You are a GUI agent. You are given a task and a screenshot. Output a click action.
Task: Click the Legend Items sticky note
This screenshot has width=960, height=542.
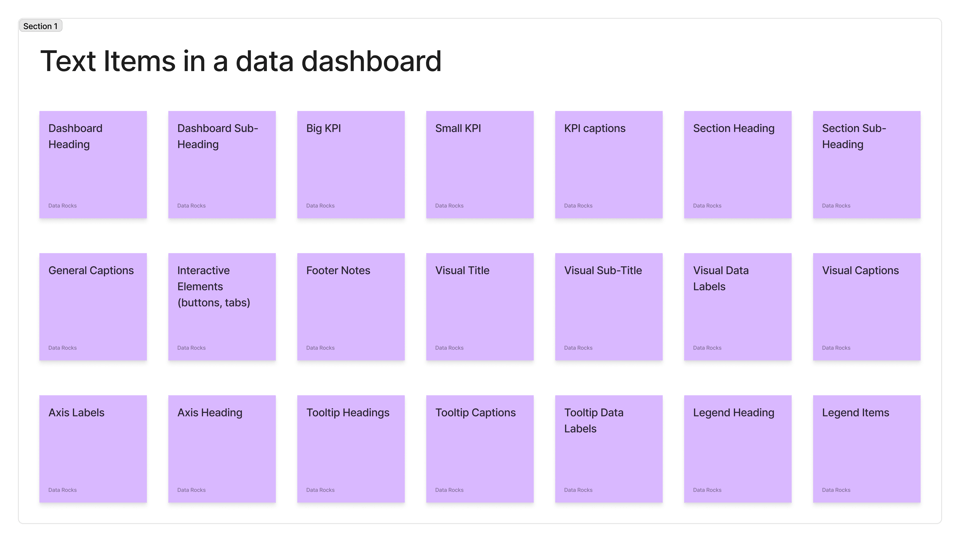867,449
